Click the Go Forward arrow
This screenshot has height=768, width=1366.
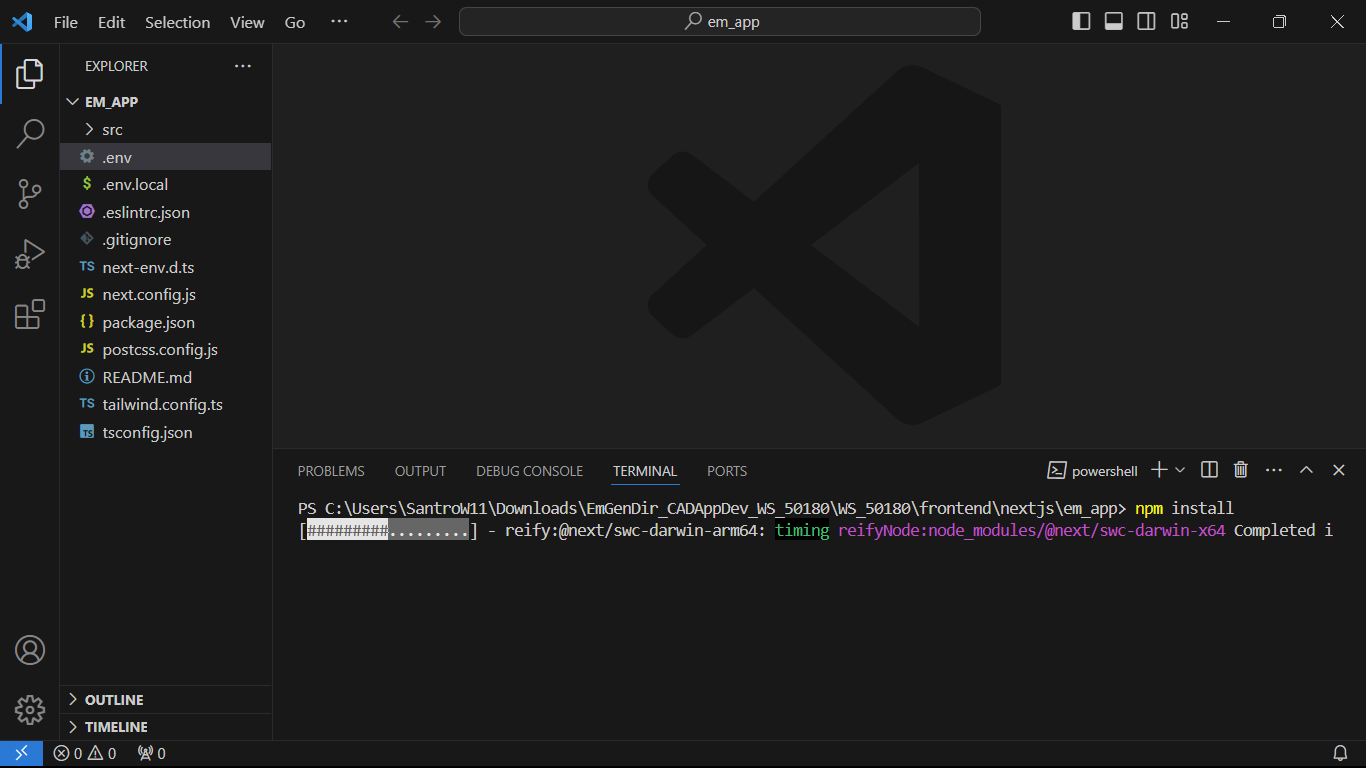coord(433,22)
